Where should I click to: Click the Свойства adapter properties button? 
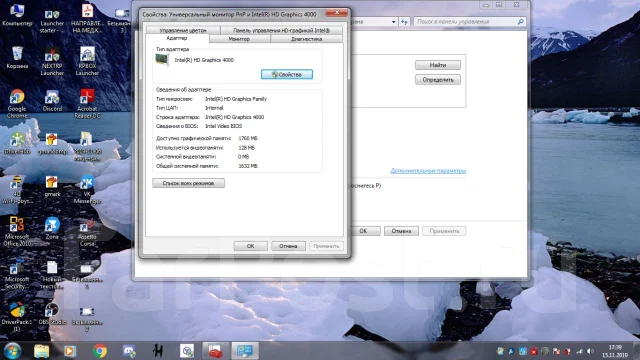287,74
